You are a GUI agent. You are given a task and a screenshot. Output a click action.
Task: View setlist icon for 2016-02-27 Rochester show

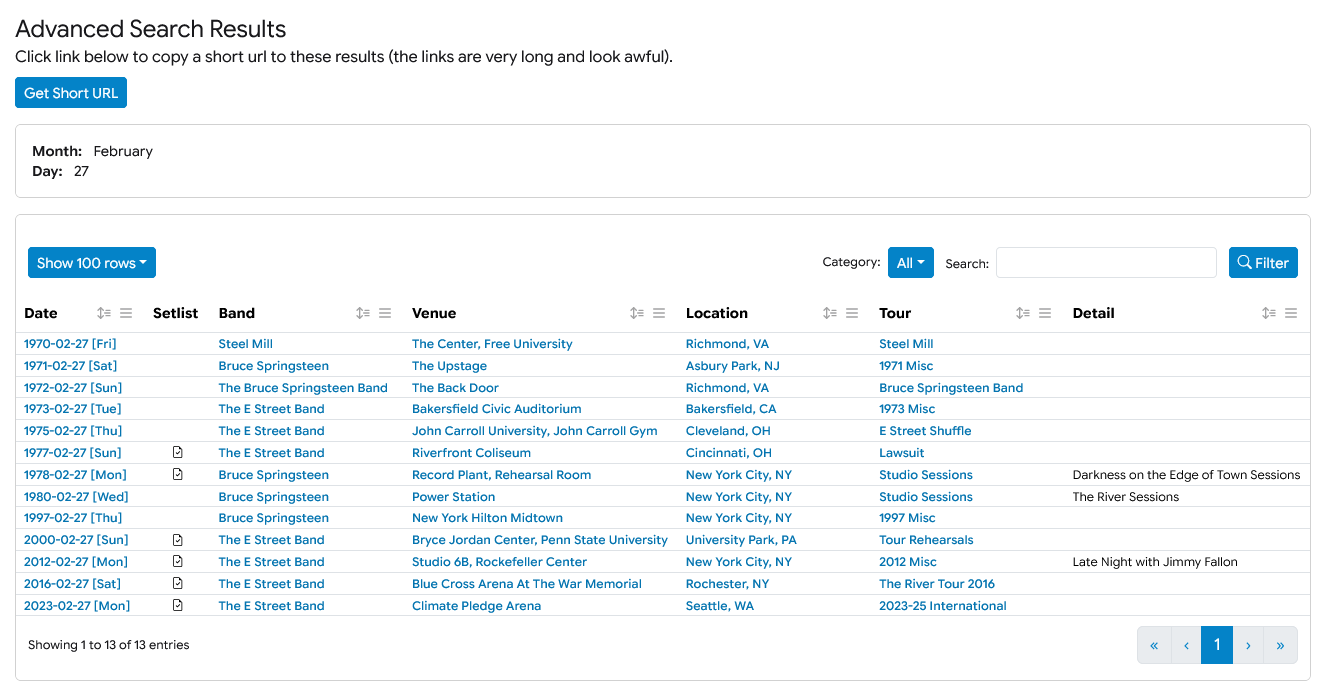pos(178,584)
